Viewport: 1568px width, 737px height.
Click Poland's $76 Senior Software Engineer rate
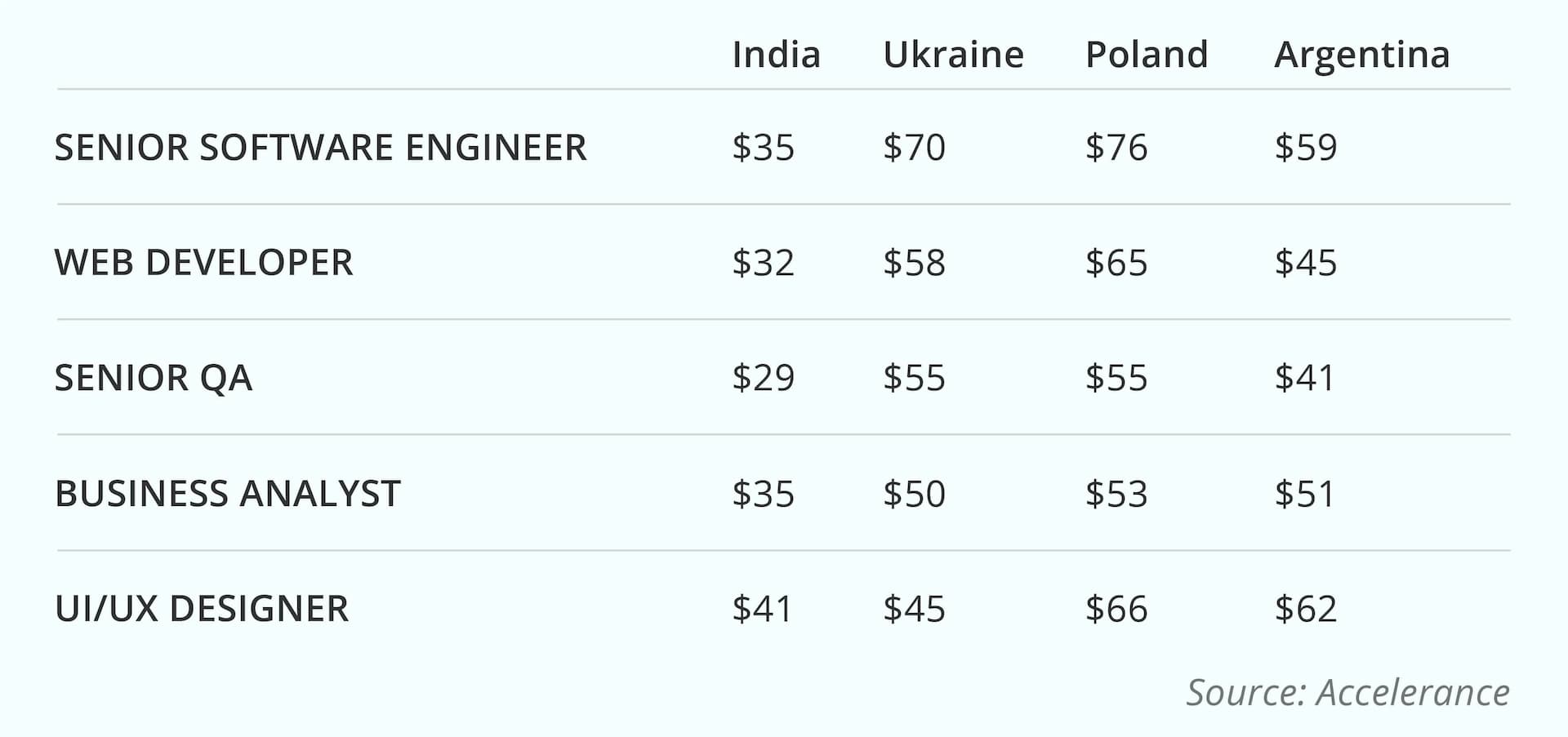(x=1116, y=148)
